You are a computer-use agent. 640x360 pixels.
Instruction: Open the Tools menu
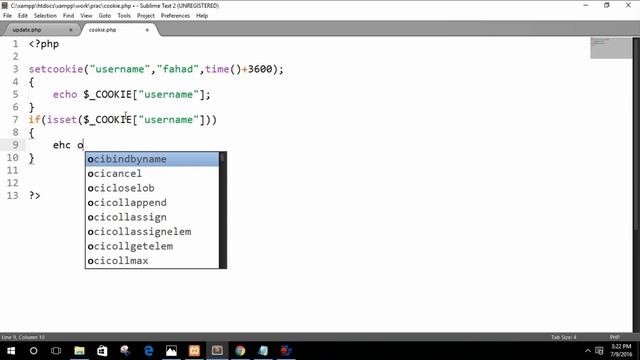click(x=124, y=16)
